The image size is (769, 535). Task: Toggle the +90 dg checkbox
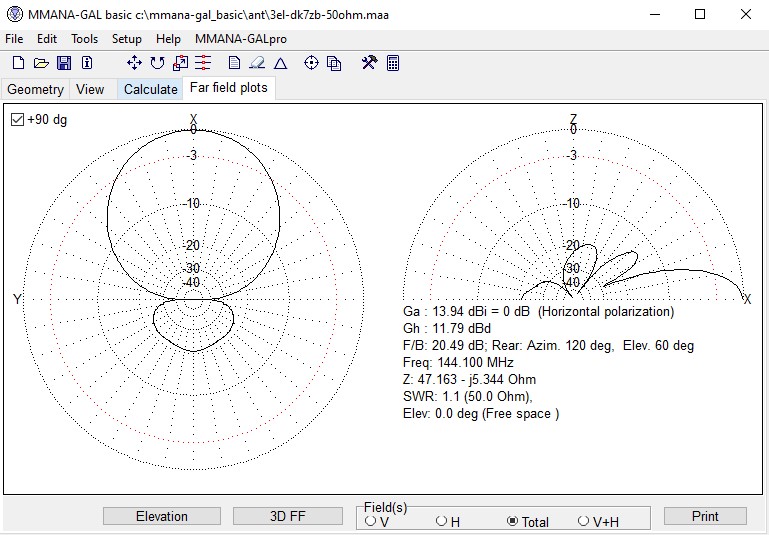click(x=17, y=120)
